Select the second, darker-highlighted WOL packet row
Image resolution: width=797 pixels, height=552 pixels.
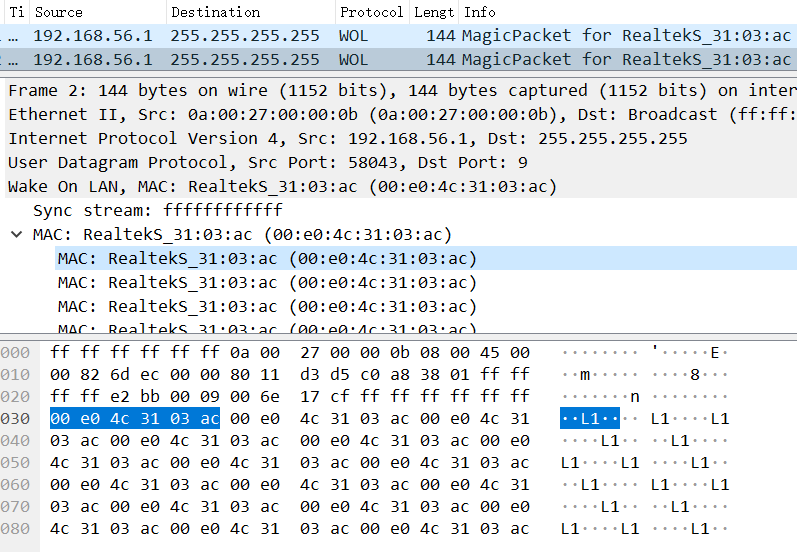tap(400, 59)
